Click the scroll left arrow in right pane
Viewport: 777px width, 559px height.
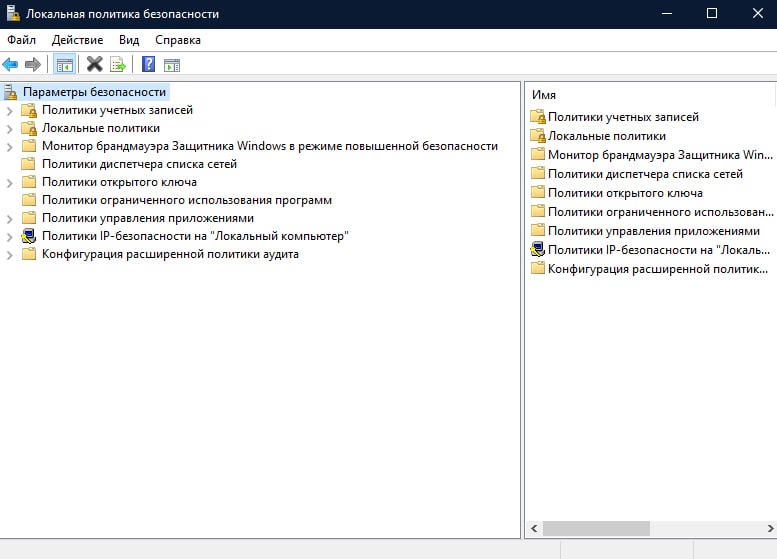tap(534, 528)
